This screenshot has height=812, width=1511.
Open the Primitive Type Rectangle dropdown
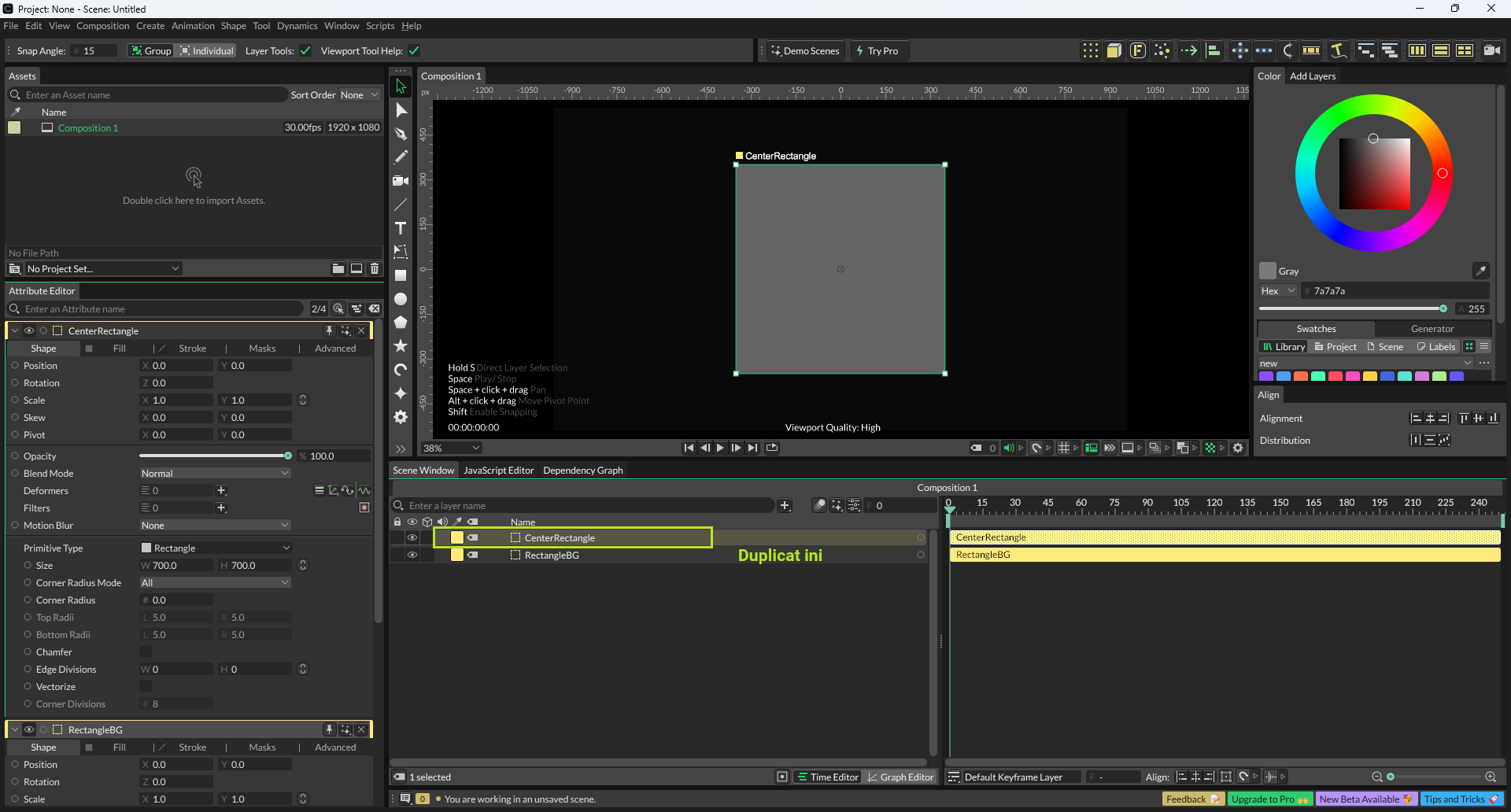coord(215,548)
